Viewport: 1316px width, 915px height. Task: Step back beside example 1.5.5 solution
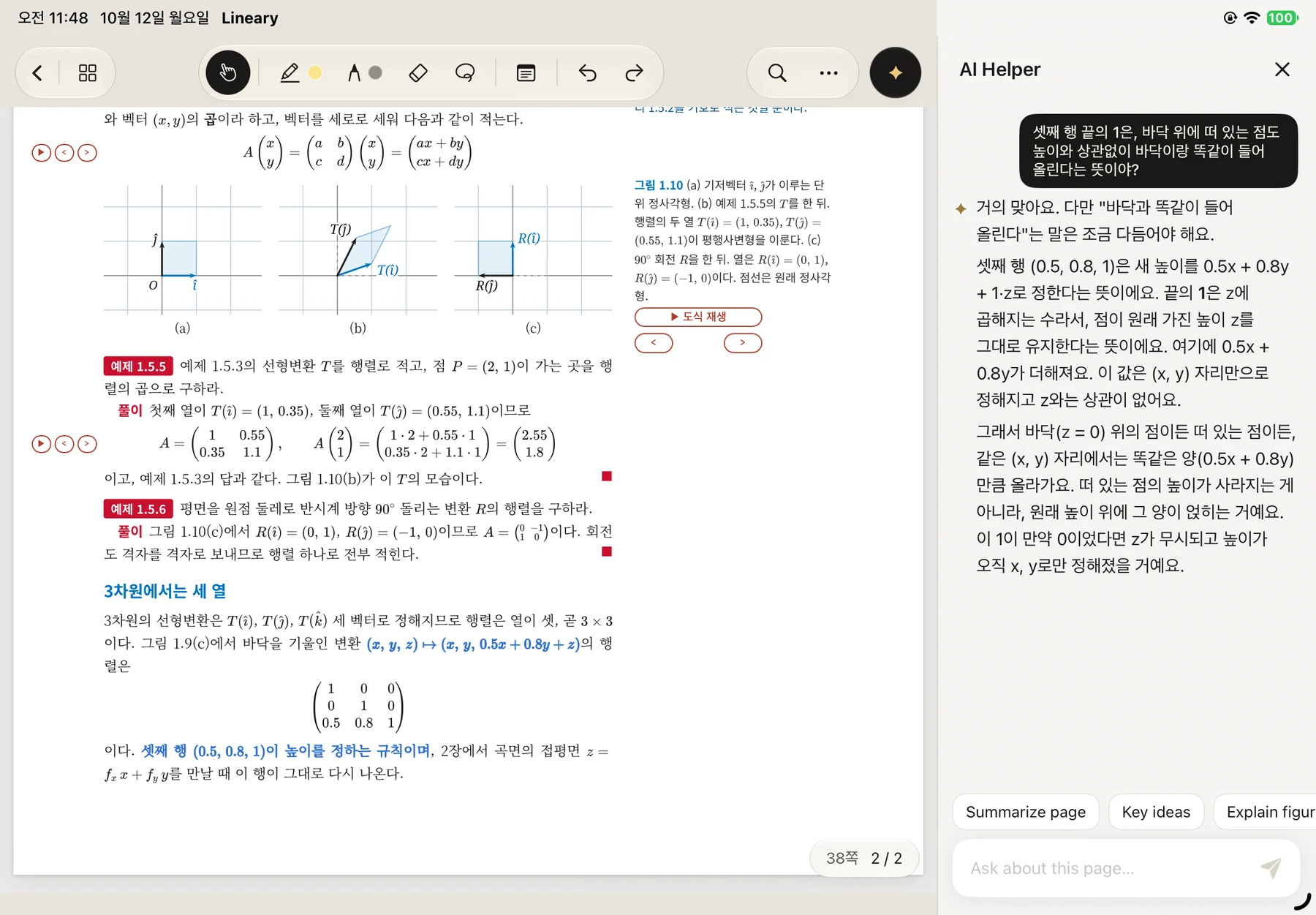pos(64,443)
